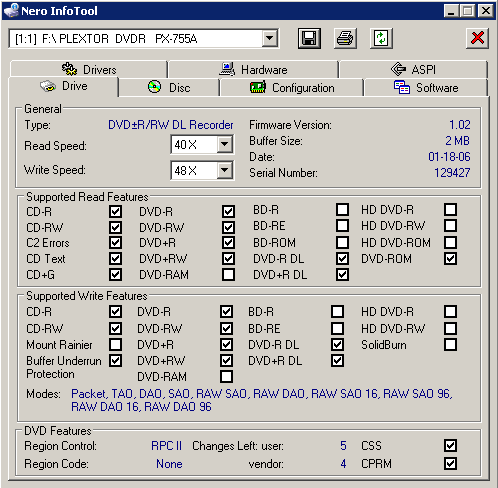This screenshot has height=488, width=498.
Task: Click the Nero InfoTool title bar icon
Action: tap(11, 10)
